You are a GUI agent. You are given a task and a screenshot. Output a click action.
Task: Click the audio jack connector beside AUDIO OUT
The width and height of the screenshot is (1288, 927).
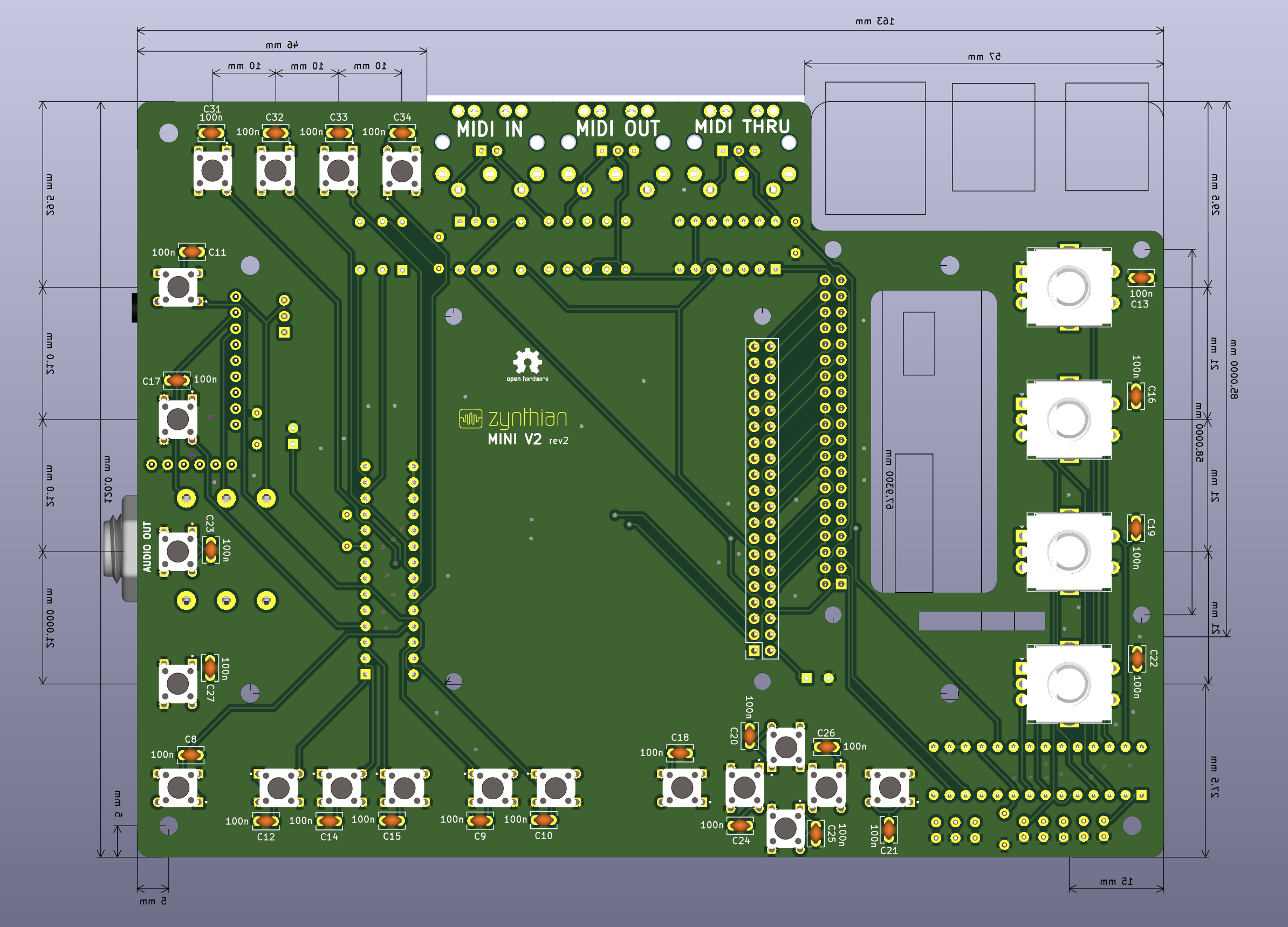pos(120,548)
